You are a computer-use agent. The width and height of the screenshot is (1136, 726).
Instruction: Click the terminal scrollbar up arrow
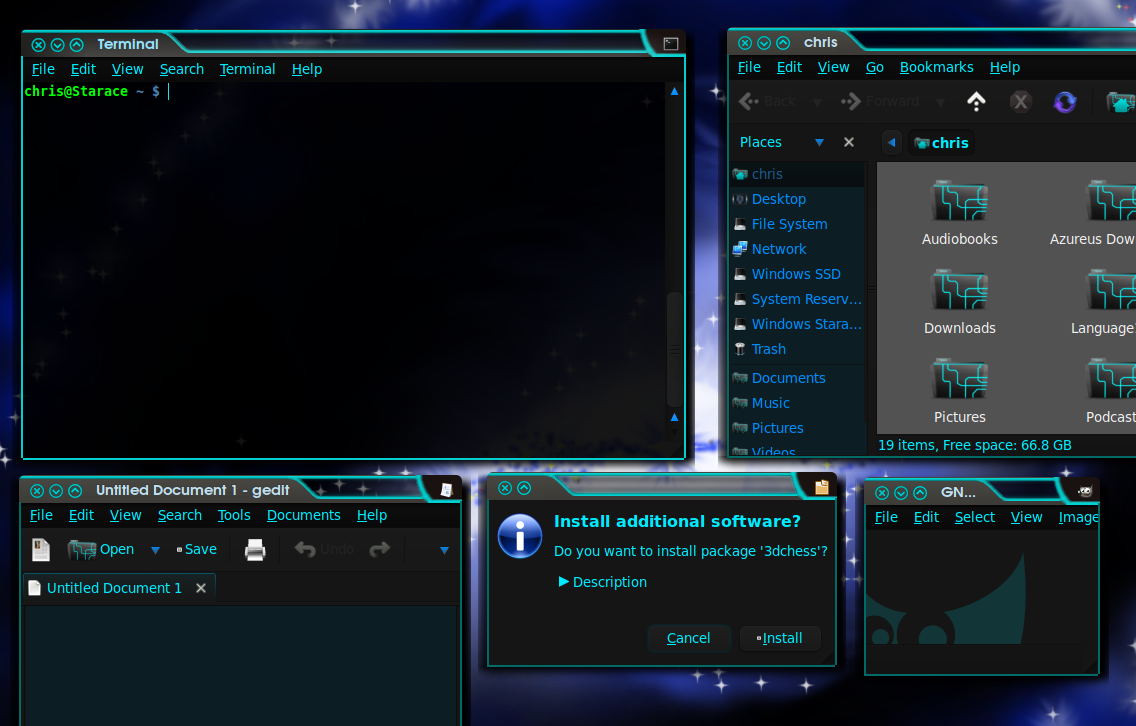tap(674, 91)
